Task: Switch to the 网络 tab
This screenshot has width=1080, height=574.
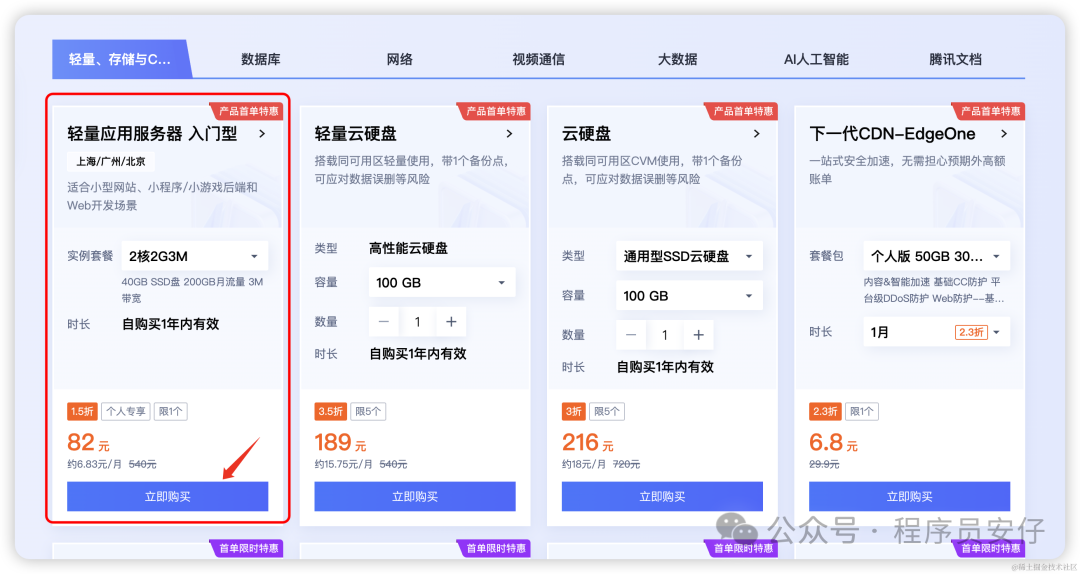Action: coord(399,59)
